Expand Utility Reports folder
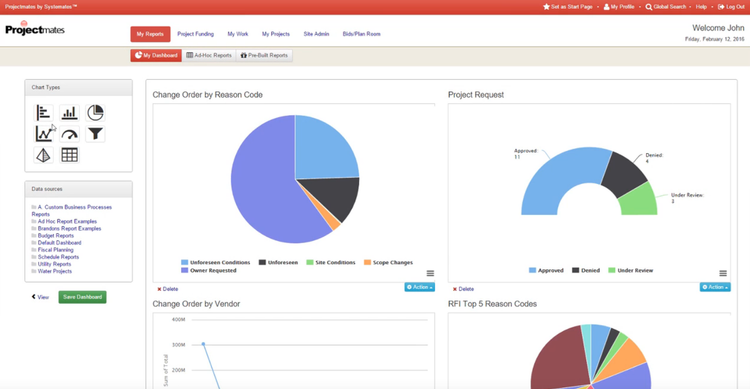 (x=51, y=264)
